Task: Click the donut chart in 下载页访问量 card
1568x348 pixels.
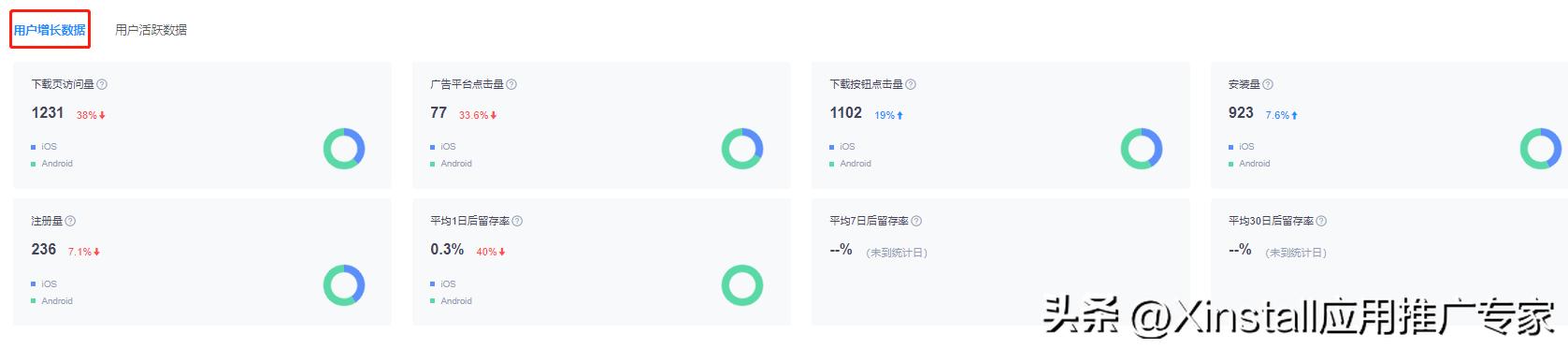Action: [x=344, y=149]
